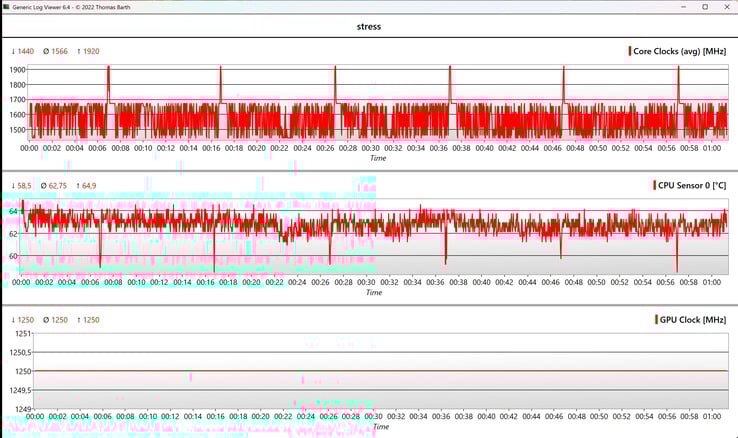The image size is (738, 438).
Task: Select the GPU Clock [MHz] legend label
Action: click(693, 320)
